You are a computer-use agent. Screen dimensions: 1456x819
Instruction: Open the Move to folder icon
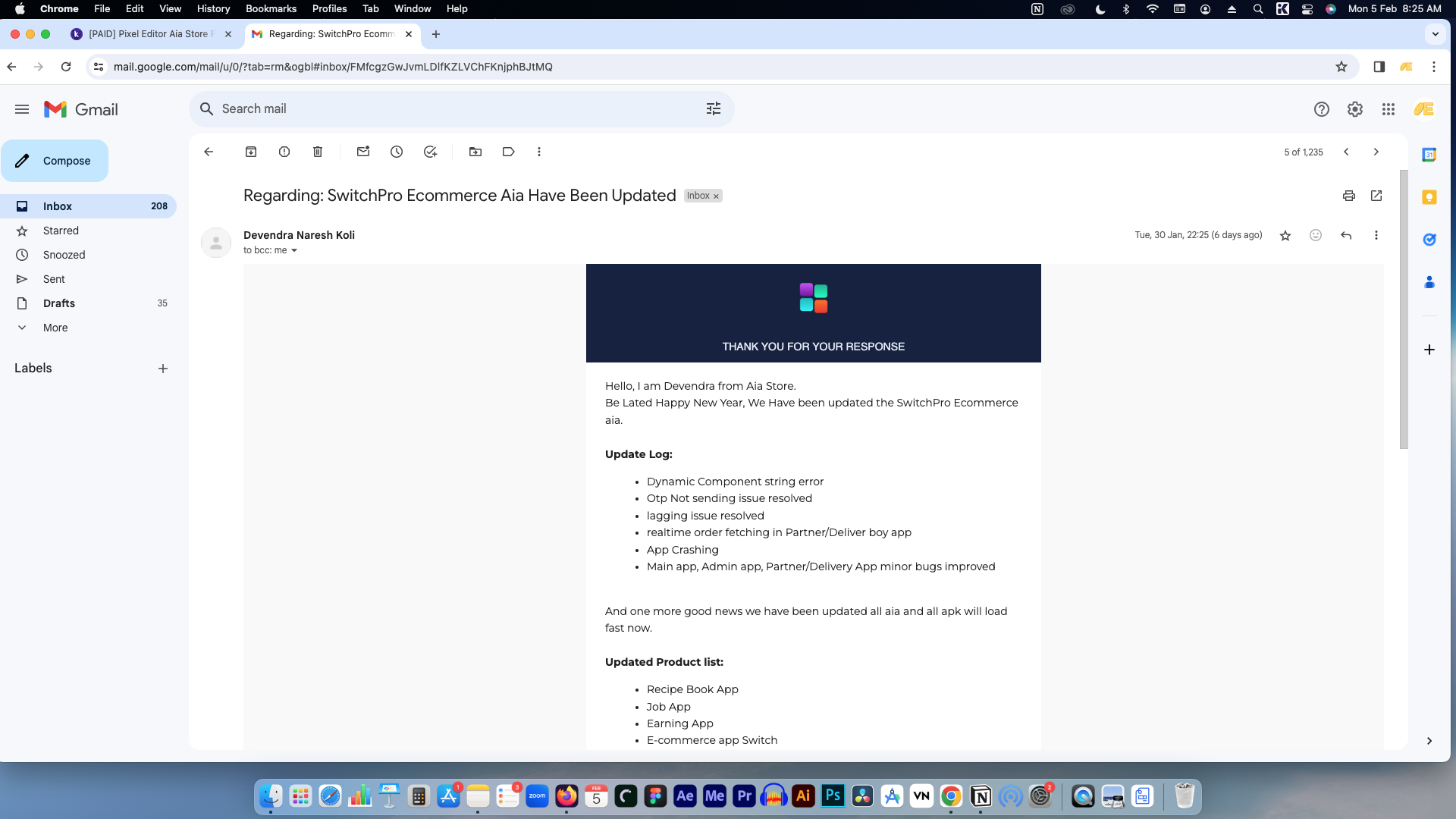coord(475,152)
